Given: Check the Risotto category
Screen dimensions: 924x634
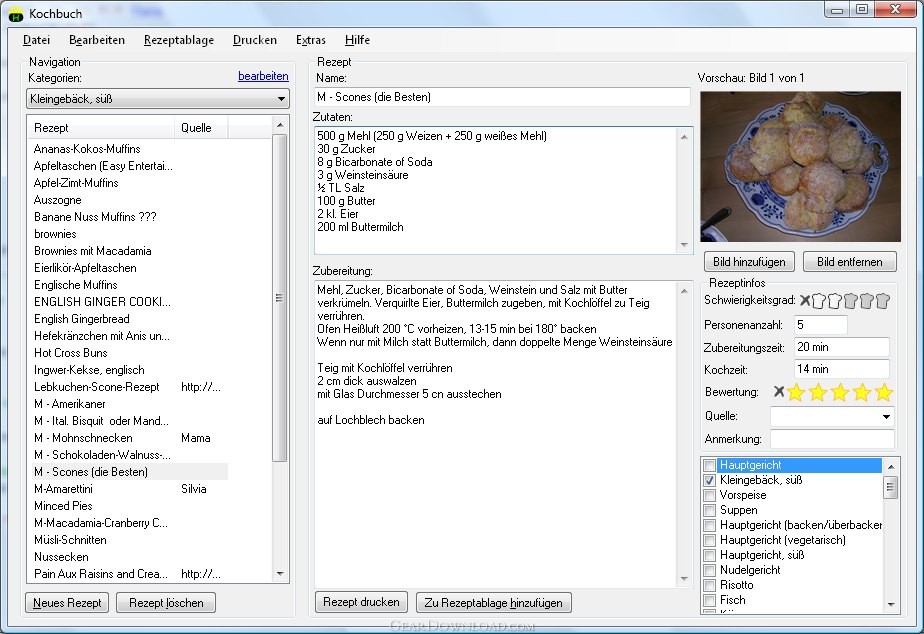Looking at the screenshot, I should [710, 585].
